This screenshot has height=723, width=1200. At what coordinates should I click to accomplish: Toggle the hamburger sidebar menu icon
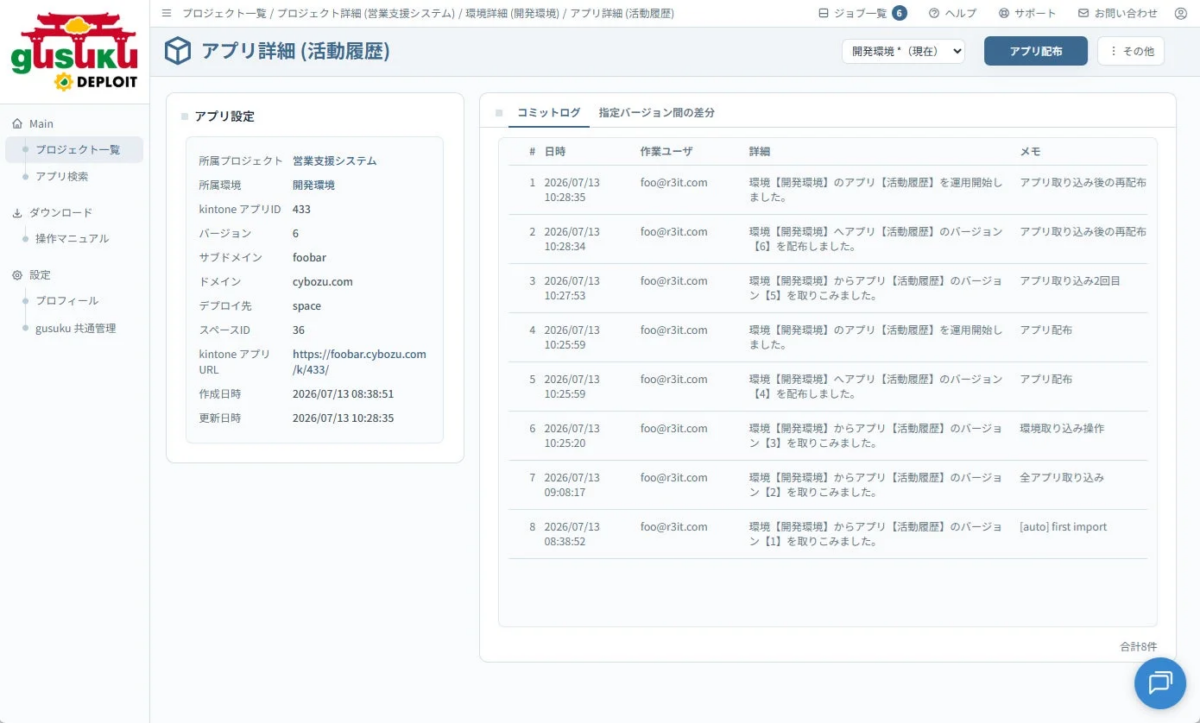(166, 13)
